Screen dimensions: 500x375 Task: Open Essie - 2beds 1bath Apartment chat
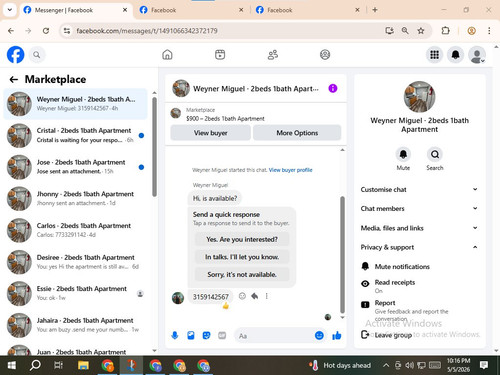[x=75, y=293]
